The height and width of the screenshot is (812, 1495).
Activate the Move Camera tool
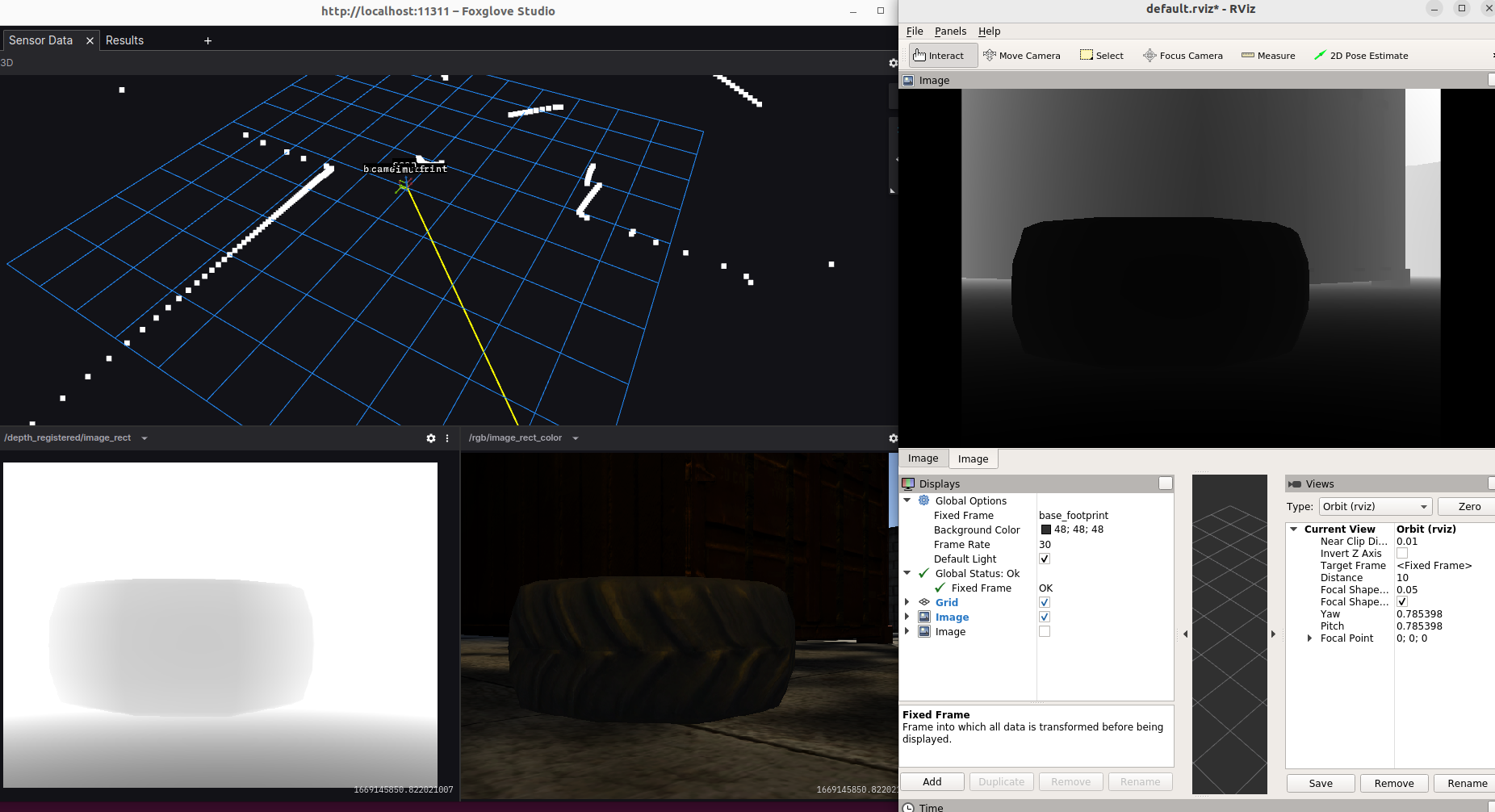(x=1022, y=55)
